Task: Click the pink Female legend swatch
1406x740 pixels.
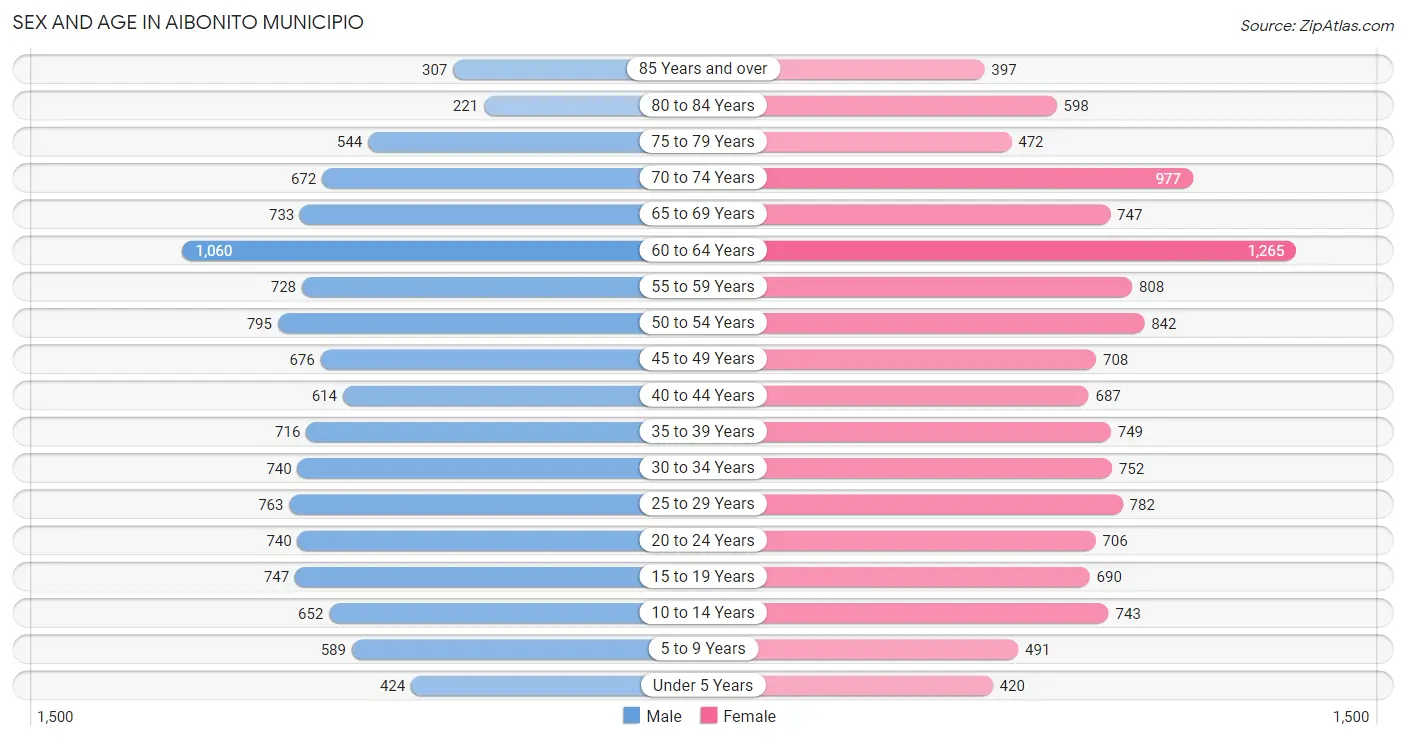Action: [x=709, y=716]
